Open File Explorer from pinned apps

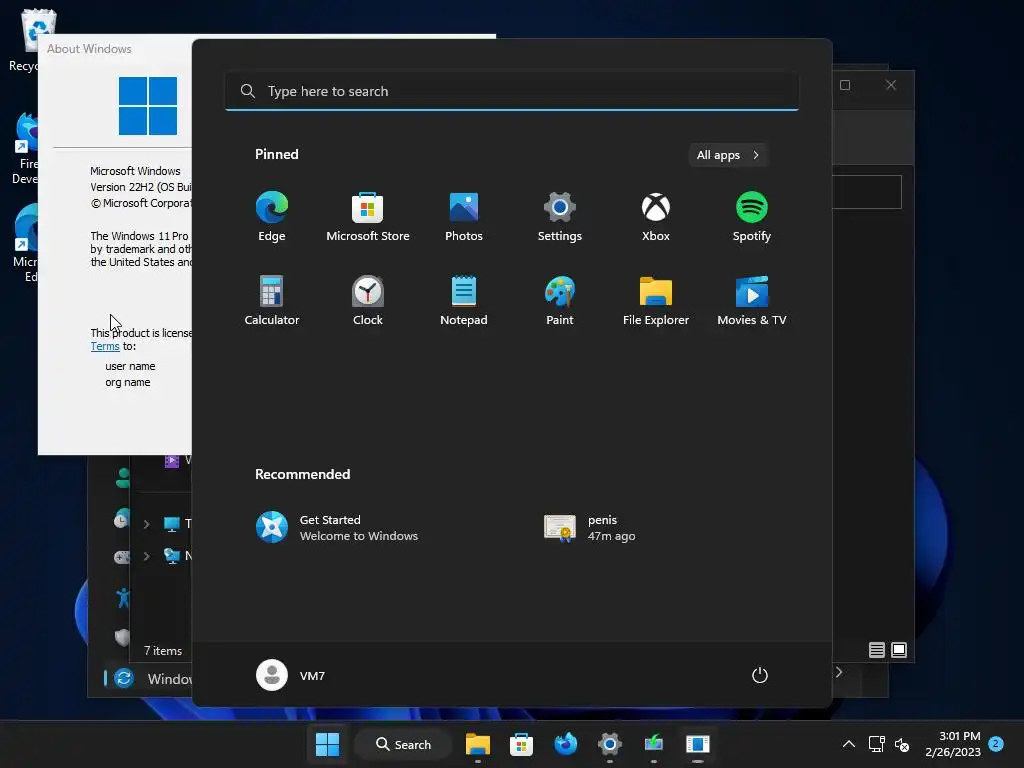pyautogui.click(x=656, y=300)
